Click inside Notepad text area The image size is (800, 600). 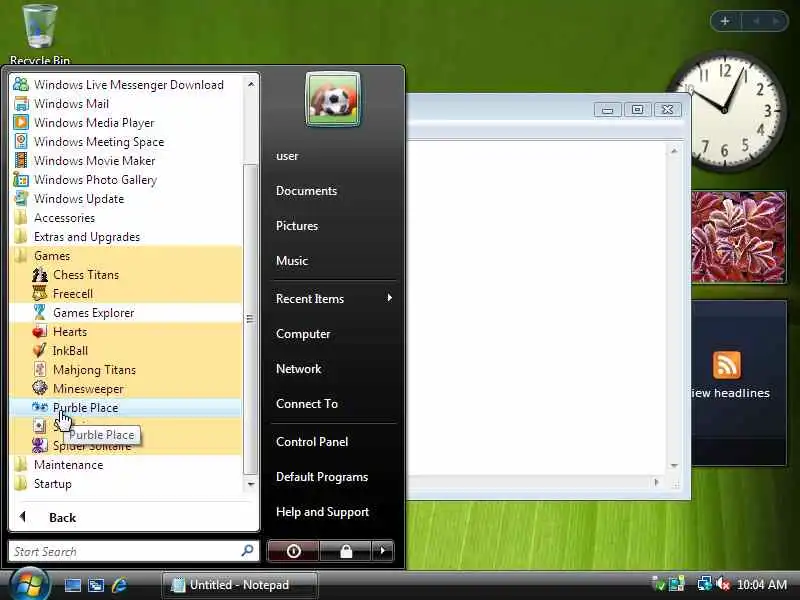point(537,306)
